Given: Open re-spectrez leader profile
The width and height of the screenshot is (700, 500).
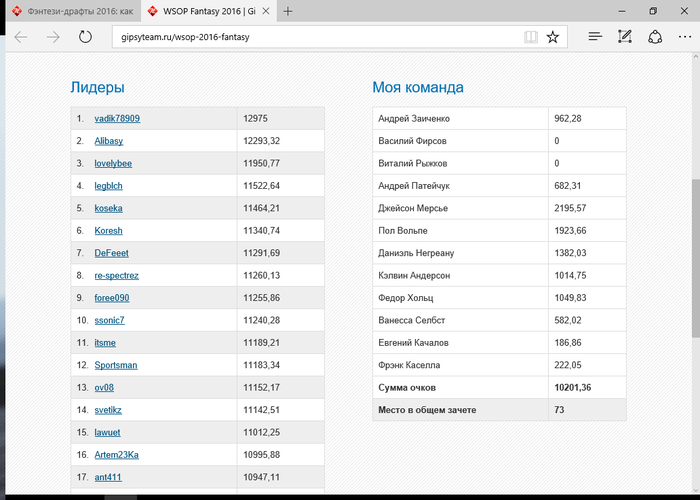Looking at the screenshot, I should click(x=117, y=275).
